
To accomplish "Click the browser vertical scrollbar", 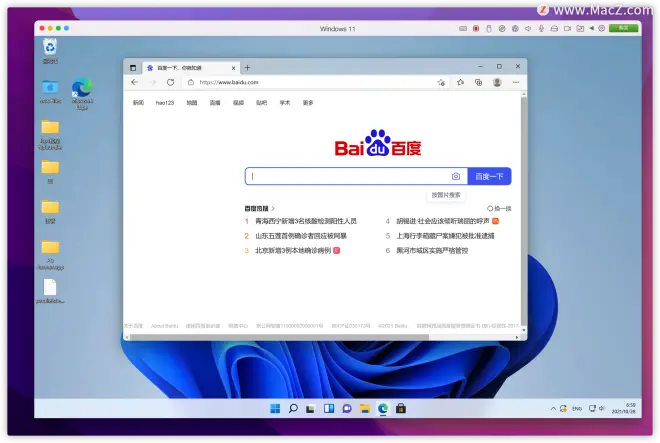I will click(524, 211).
